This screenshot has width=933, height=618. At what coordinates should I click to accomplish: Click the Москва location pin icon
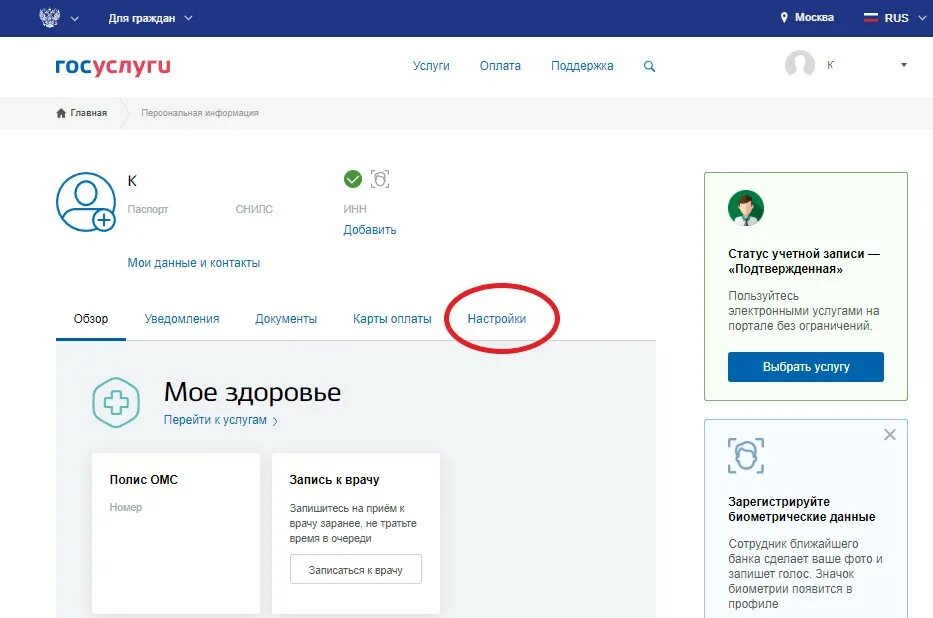(784, 18)
